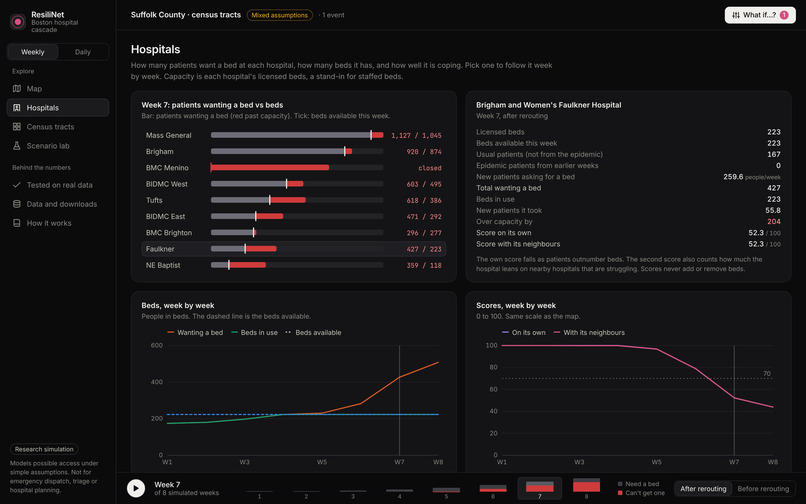
Task: Open How it works page
Action: (58, 223)
